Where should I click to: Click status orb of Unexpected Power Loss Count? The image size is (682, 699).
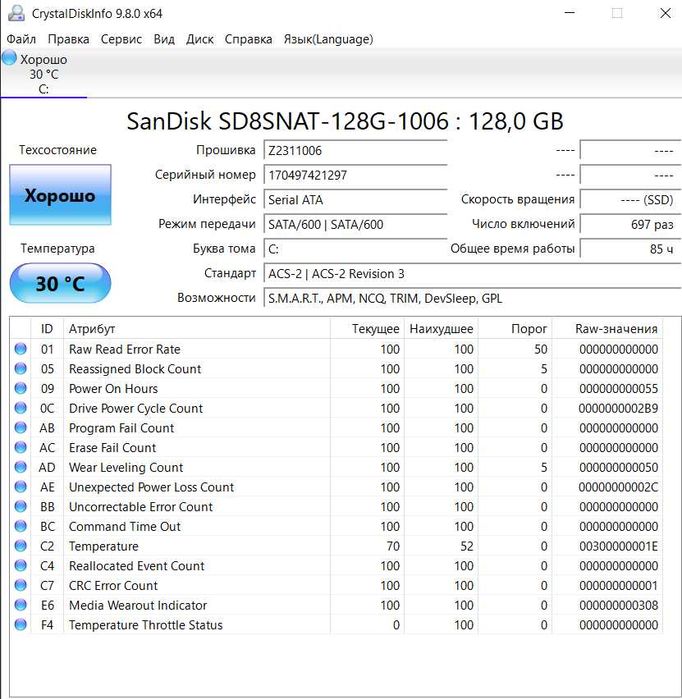[x=21, y=486]
